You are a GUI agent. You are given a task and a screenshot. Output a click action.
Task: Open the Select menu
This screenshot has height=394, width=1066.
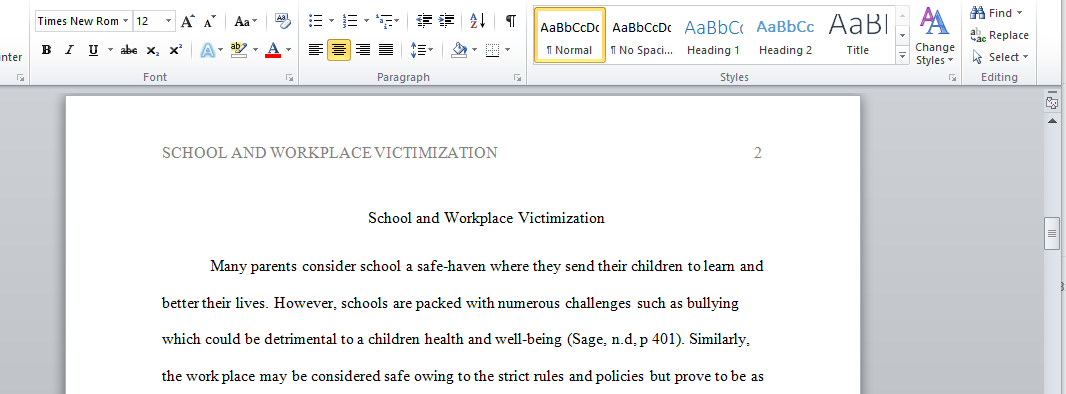click(999, 57)
